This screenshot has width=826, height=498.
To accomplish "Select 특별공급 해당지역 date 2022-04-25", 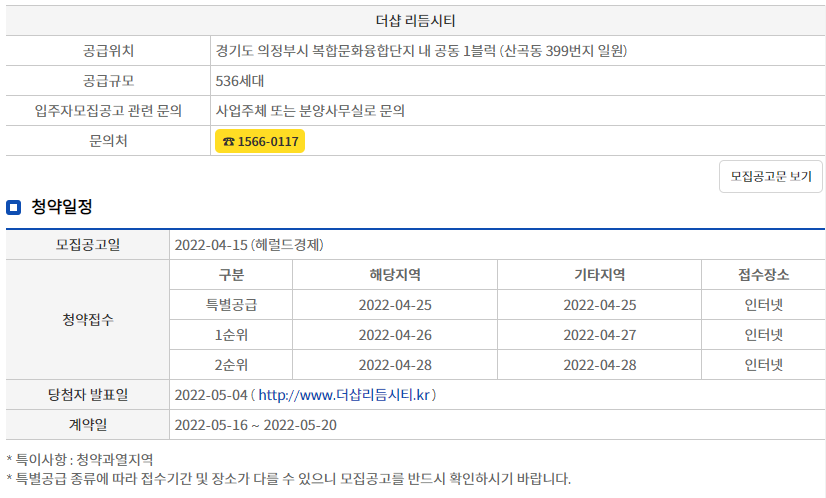I will pos(395,305).
